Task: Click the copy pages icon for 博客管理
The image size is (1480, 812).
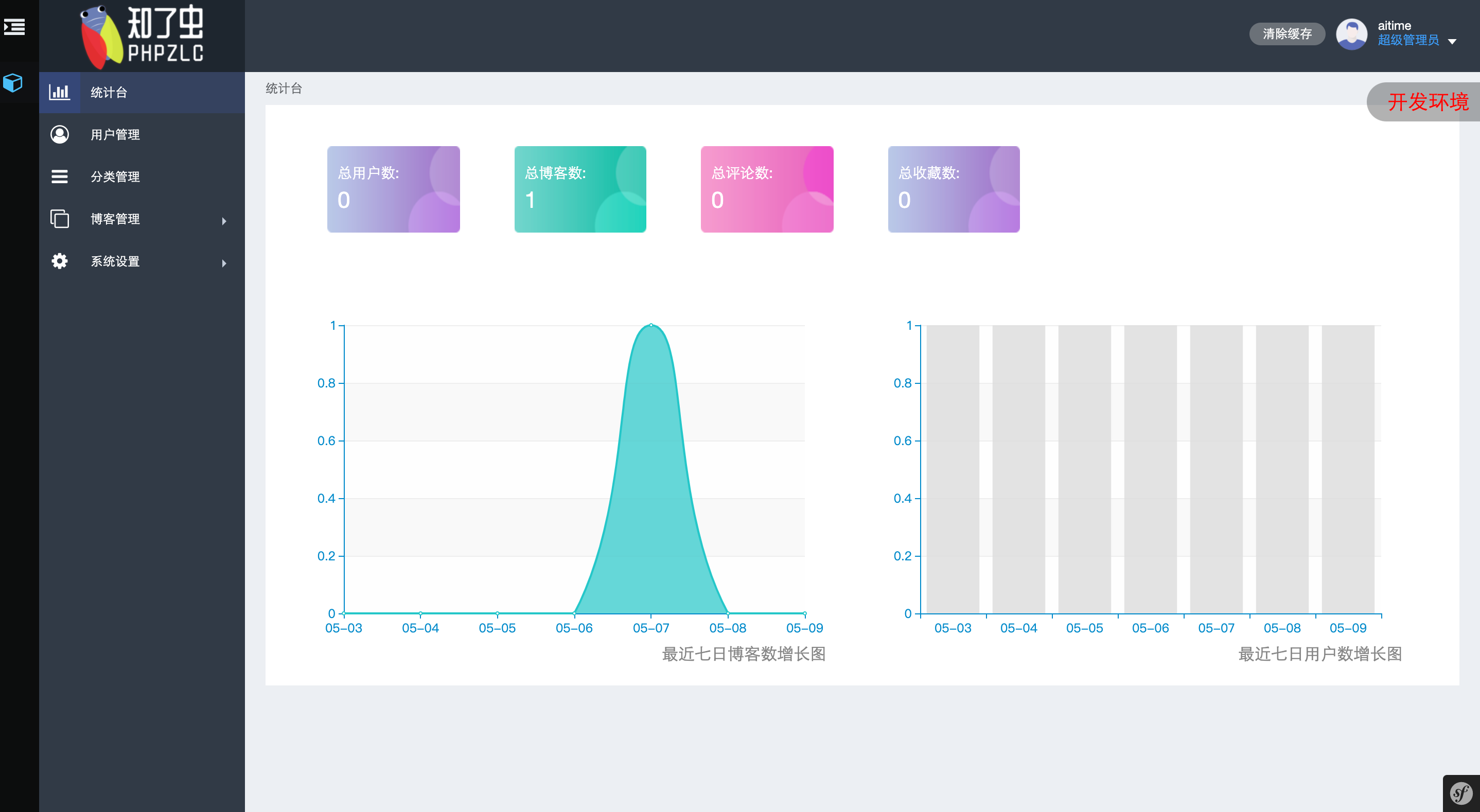Action: click(x=59, y=219)
